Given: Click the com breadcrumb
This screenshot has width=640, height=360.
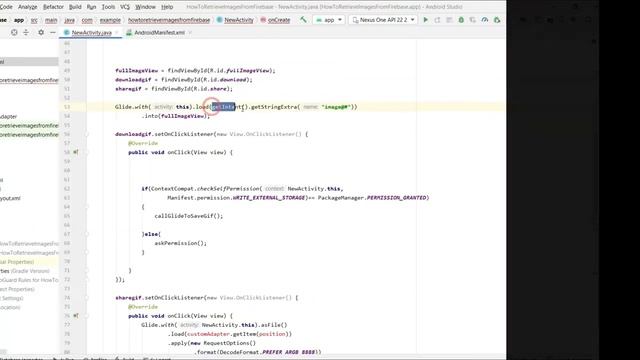Looking at the screenshot, I should [87, 20].
